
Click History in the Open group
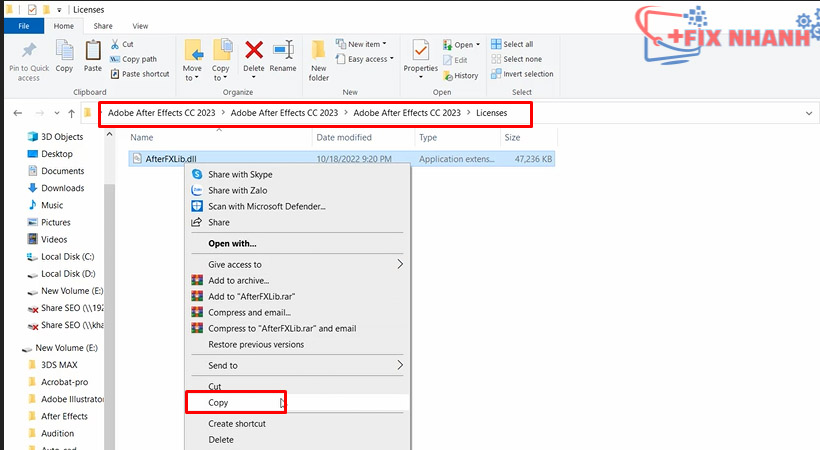click(x=461, y=75)
